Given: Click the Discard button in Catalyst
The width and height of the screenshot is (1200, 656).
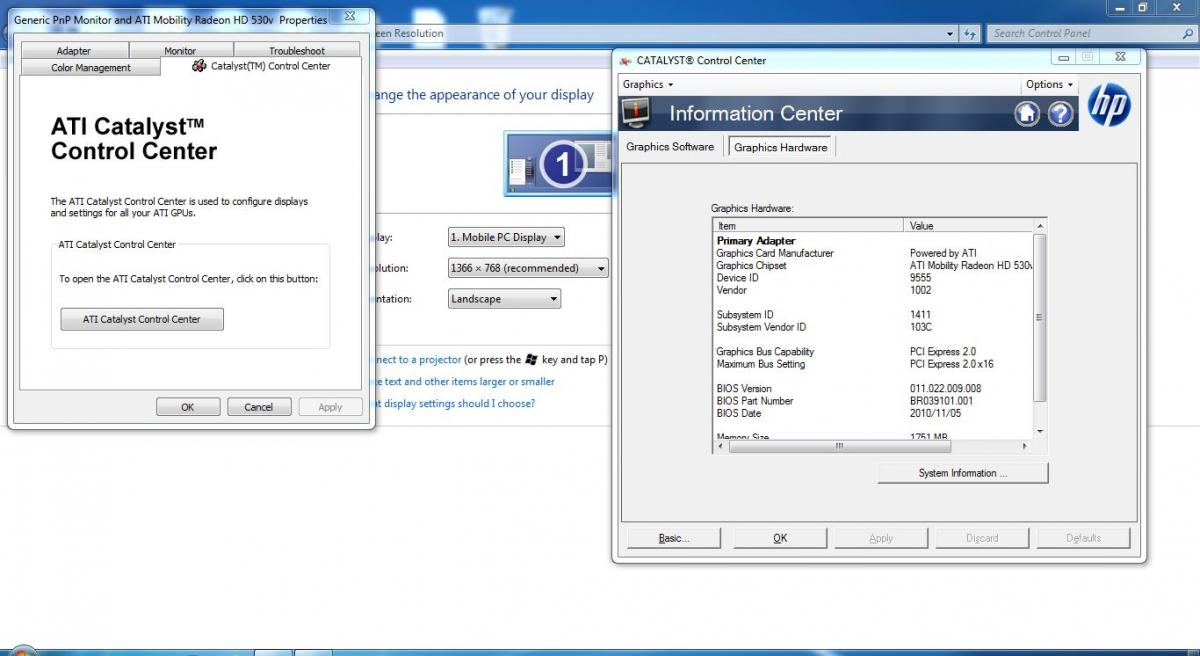Looking at the screenshot, I should click(982, 538).
